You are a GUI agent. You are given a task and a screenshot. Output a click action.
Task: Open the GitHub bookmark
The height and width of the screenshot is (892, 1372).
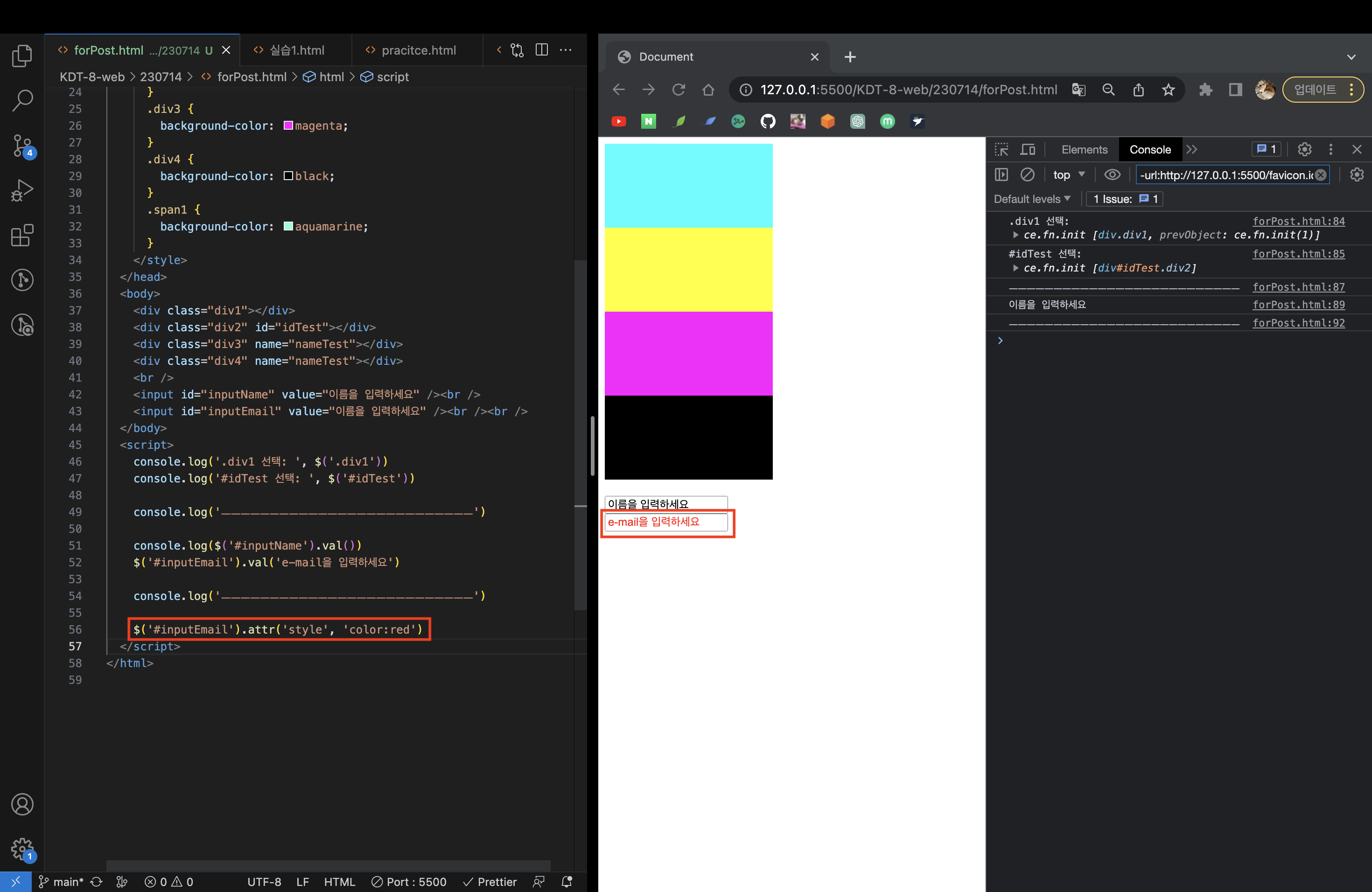click(767, 121)
